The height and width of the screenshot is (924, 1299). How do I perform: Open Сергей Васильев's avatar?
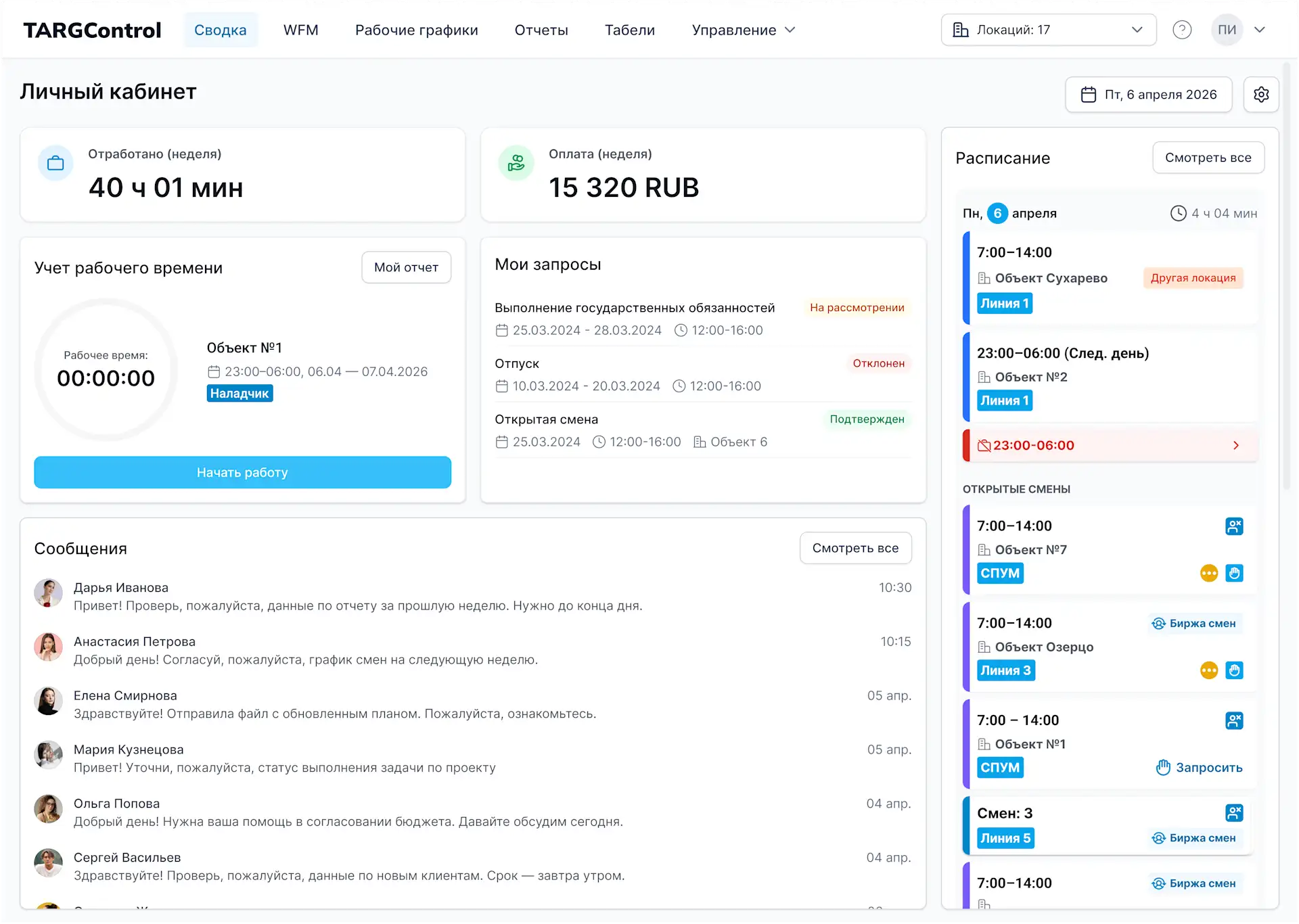point(49,863)
